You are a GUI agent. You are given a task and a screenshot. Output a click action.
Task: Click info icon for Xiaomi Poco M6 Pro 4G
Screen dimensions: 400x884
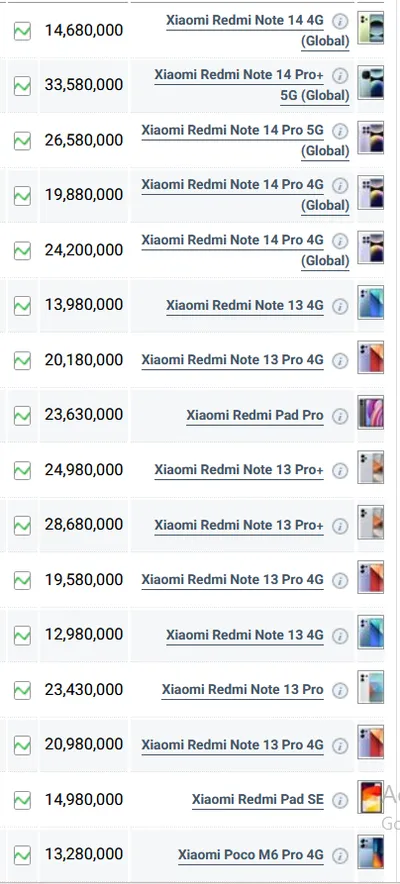coord(339,855)
